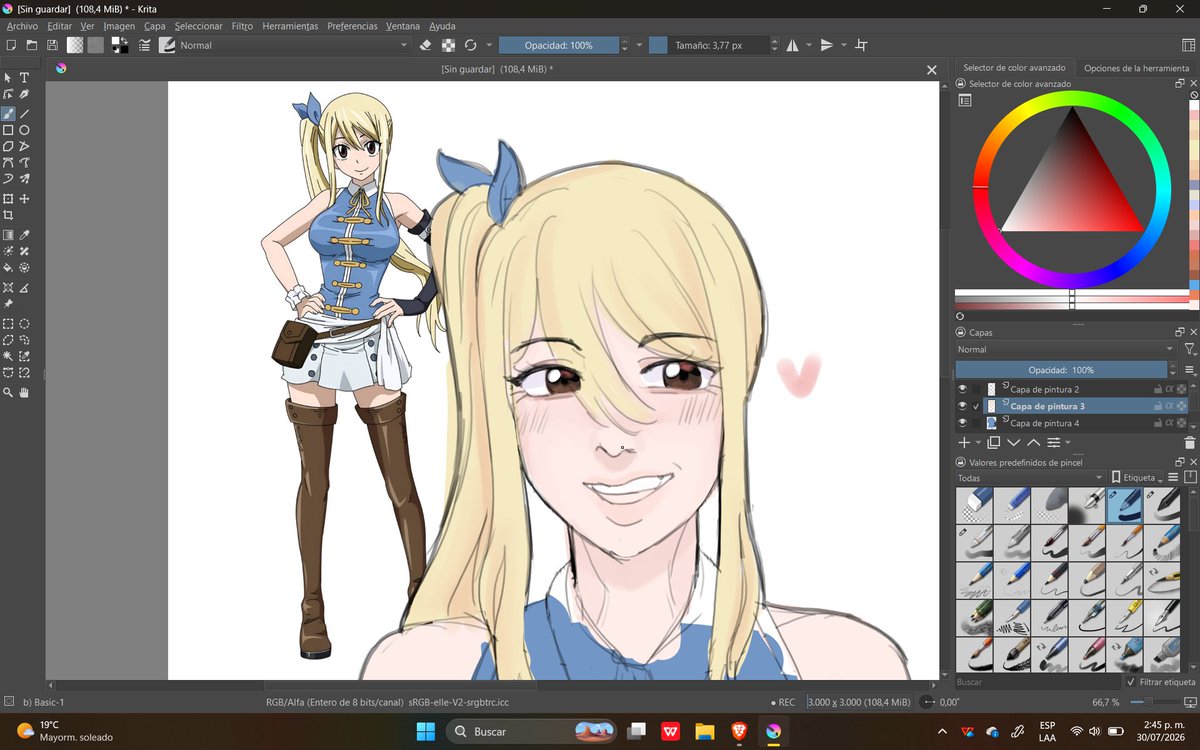Image resolution: width=1200 pixels, height=750 pixels.
Task: Select the Rectangle shape tool
Action: [8, 129]
